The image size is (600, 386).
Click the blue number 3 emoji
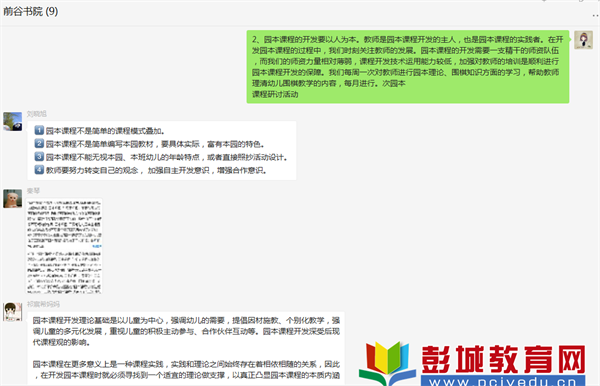[x=39, y=156]
